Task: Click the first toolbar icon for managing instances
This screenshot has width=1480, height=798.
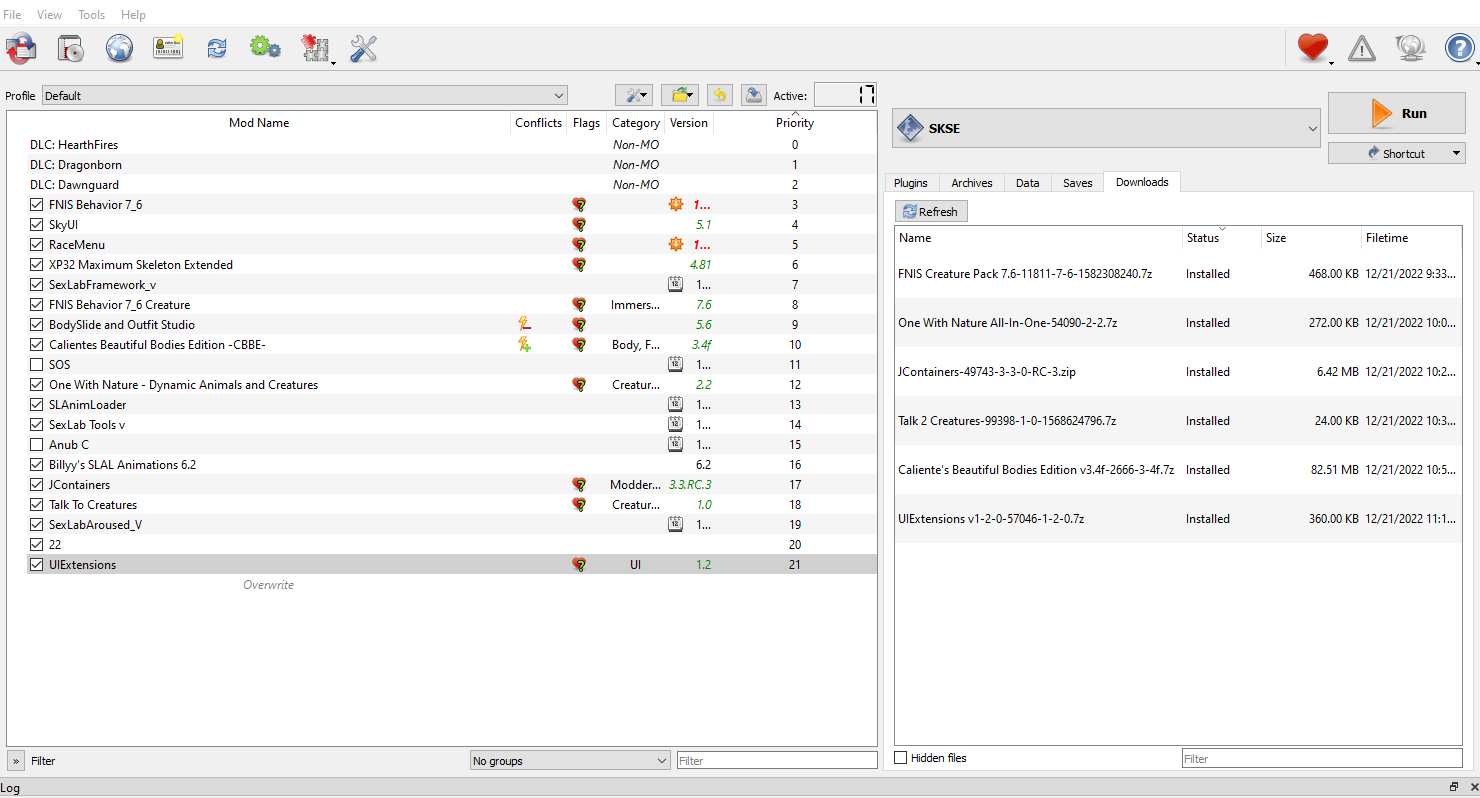Action: [x=21, y=47]
